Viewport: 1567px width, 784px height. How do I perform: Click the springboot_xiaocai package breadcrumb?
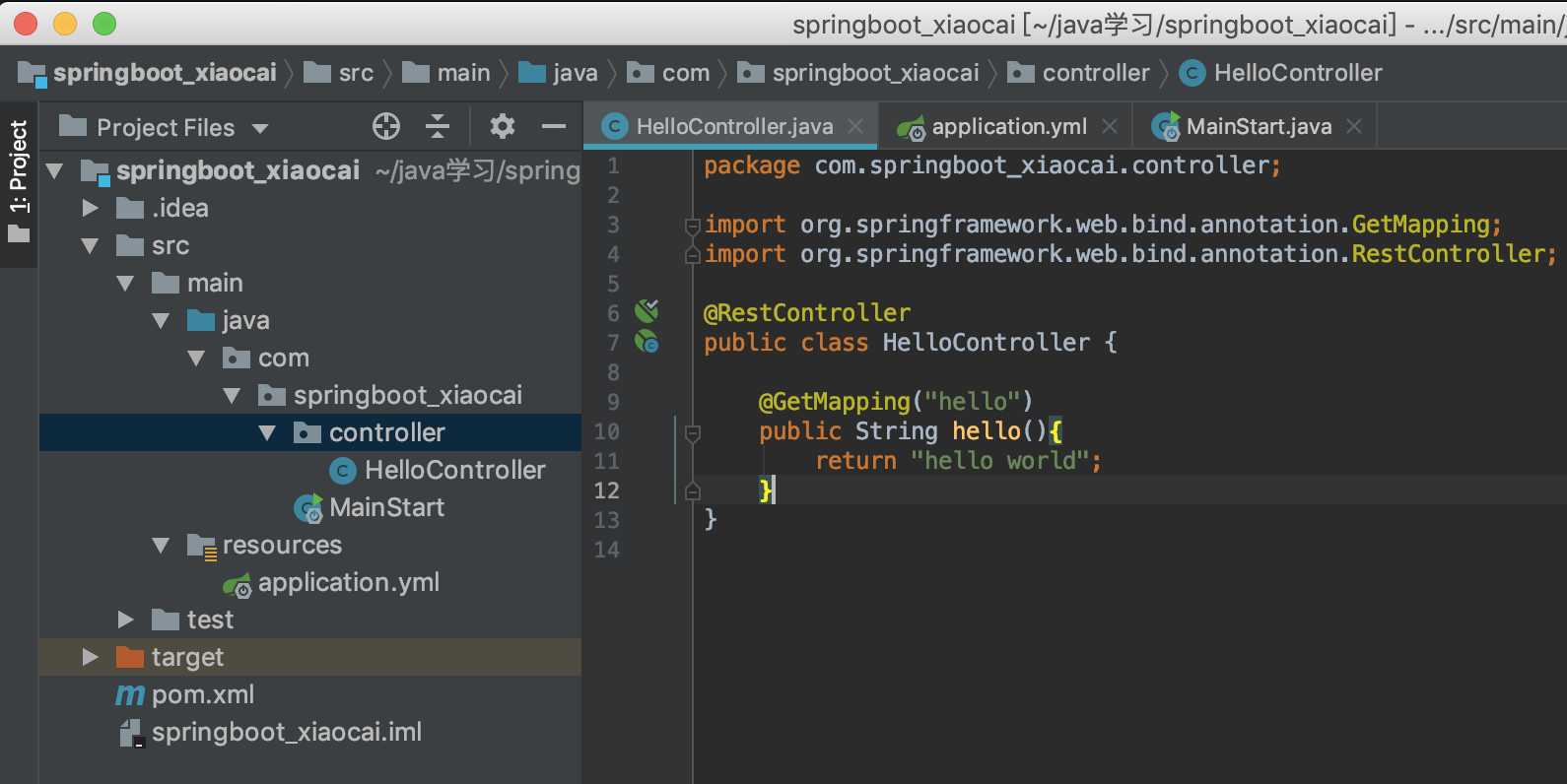click(x=859, y=73)
